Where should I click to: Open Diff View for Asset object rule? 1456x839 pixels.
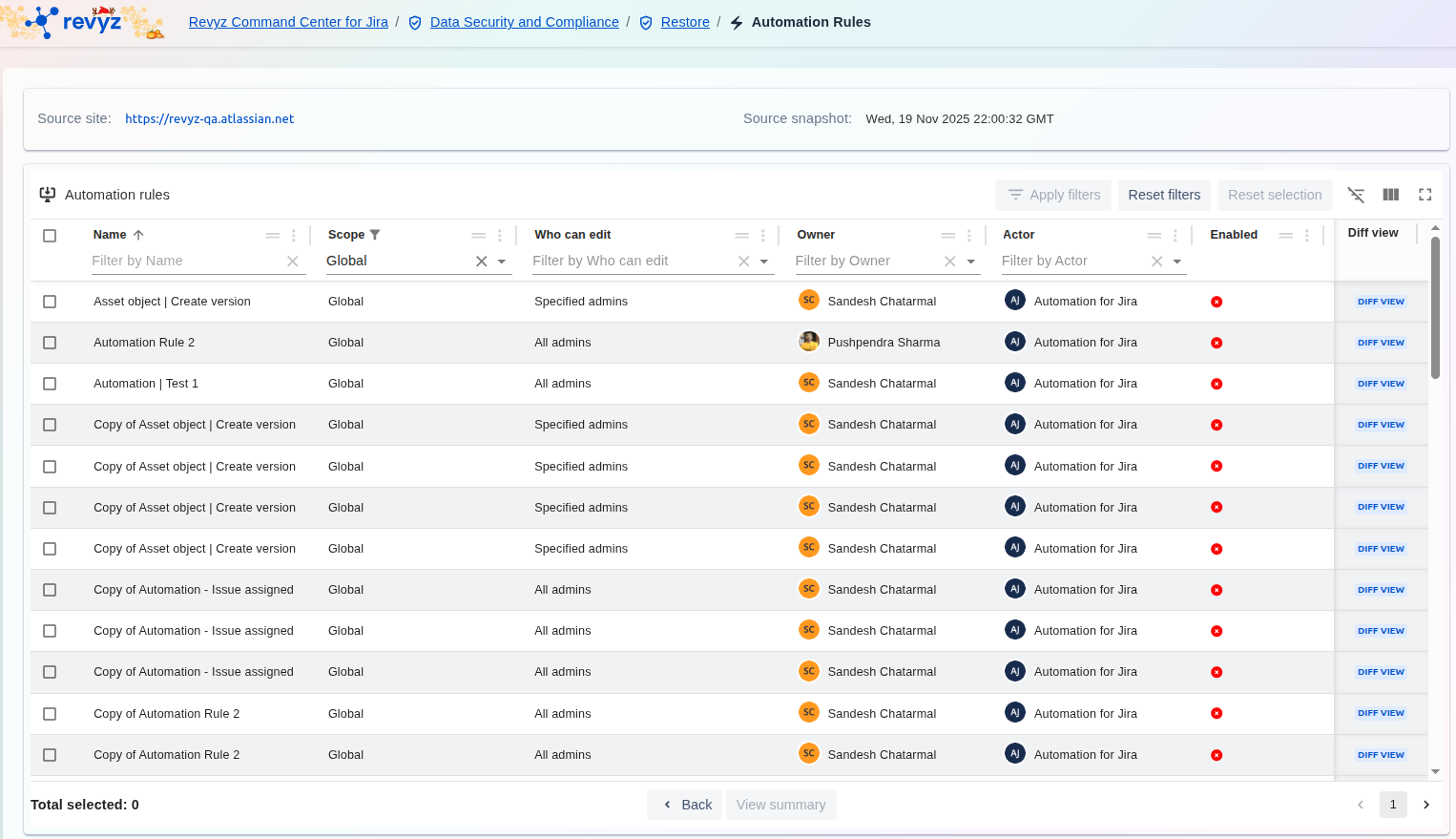coord(1381,302)
